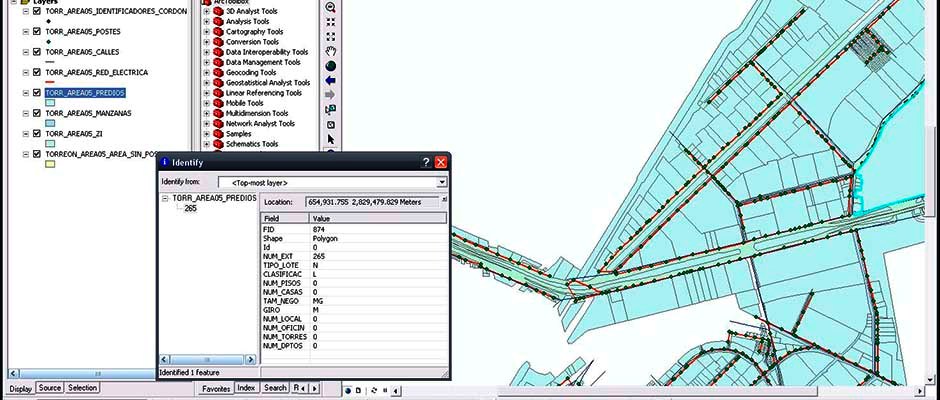Select the Zoom Out magnifier tool
This screenshot has height=400, width=940.
coord(330,7)
